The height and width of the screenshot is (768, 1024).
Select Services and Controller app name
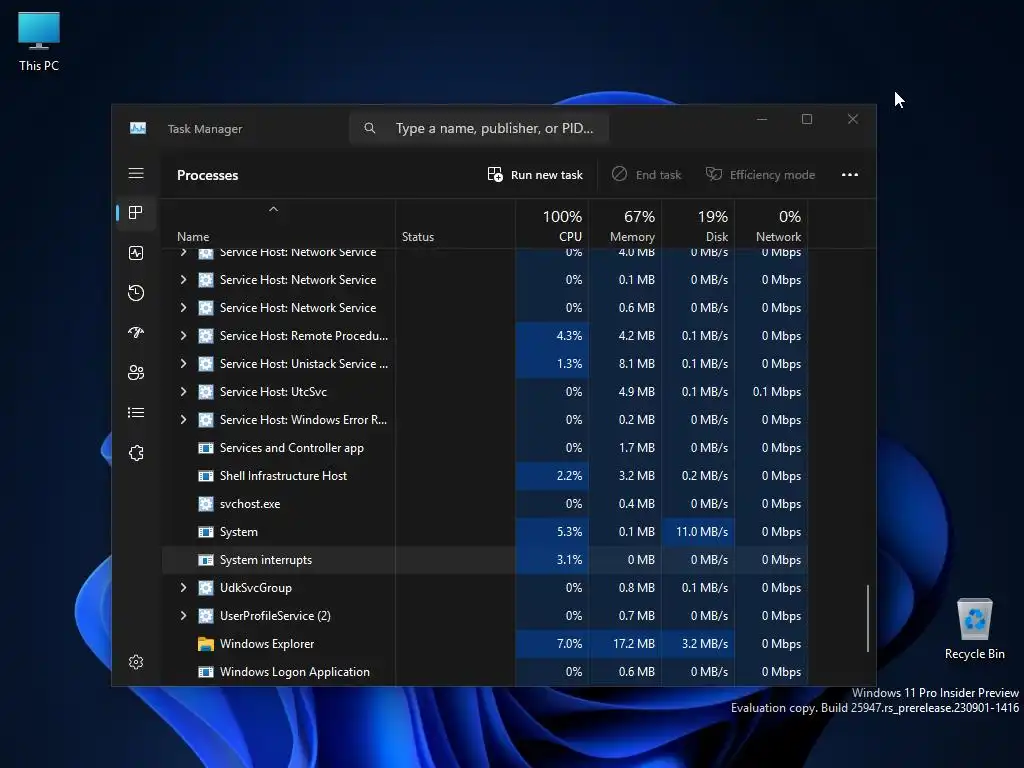pos(292,448)
